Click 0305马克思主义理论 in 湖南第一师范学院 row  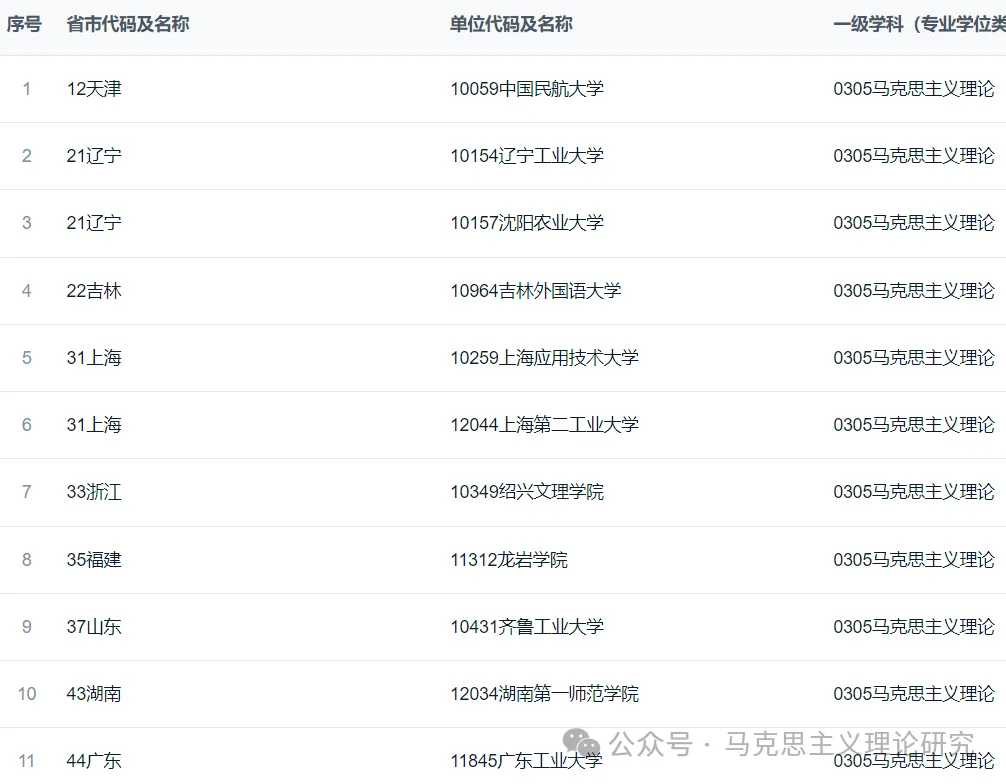pyautogui.click(x=914, y=694)
